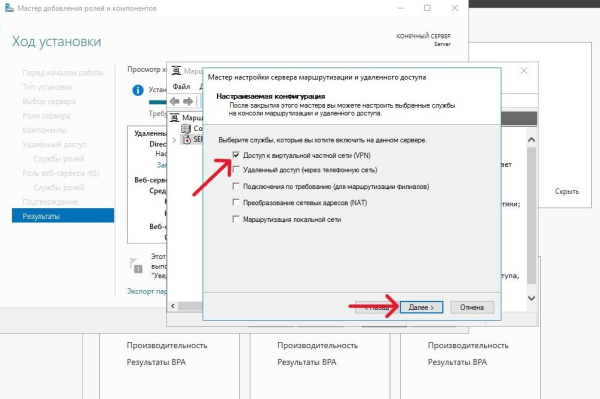Click the notification flag icon

tap(135, 265)
